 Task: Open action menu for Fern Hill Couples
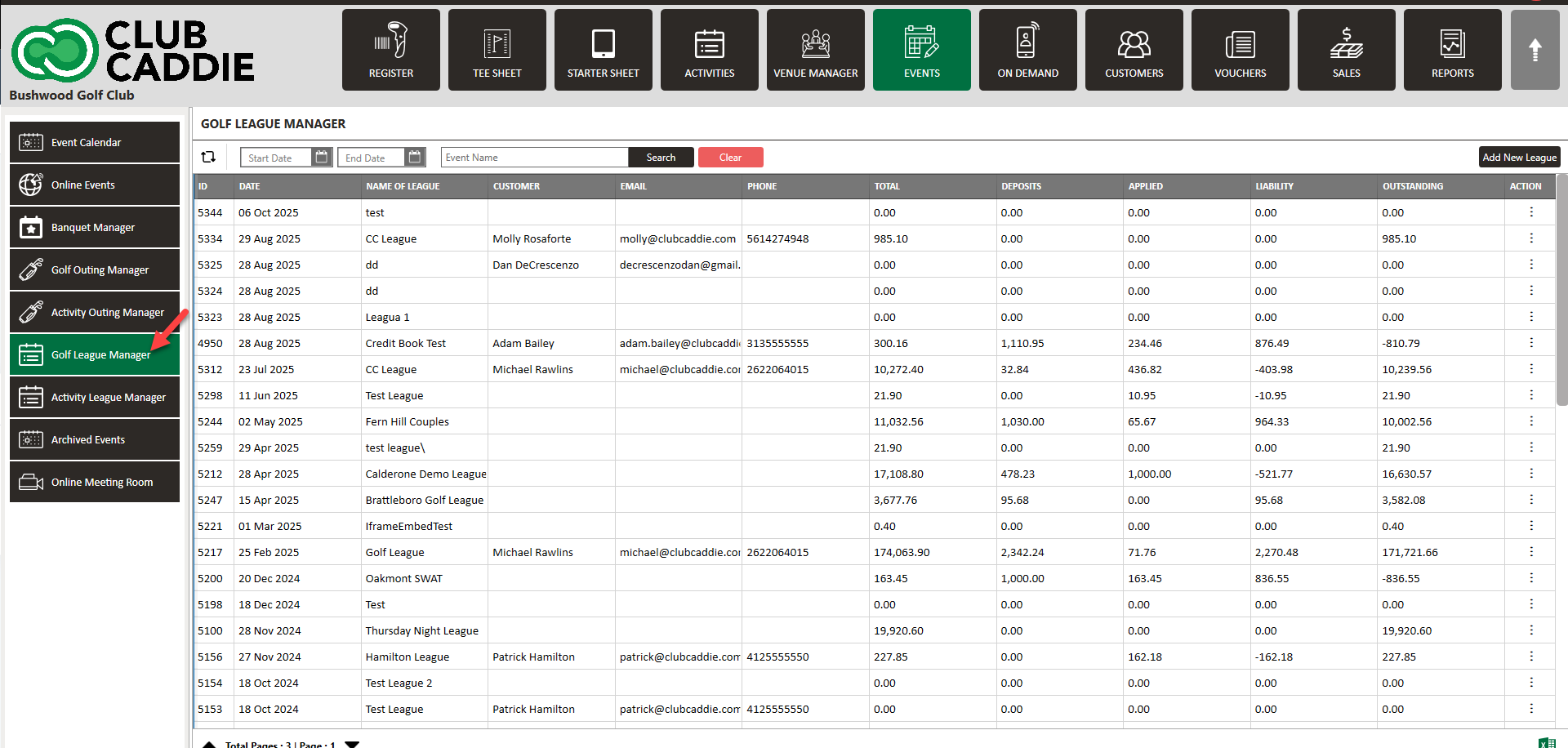(1530, 421)
